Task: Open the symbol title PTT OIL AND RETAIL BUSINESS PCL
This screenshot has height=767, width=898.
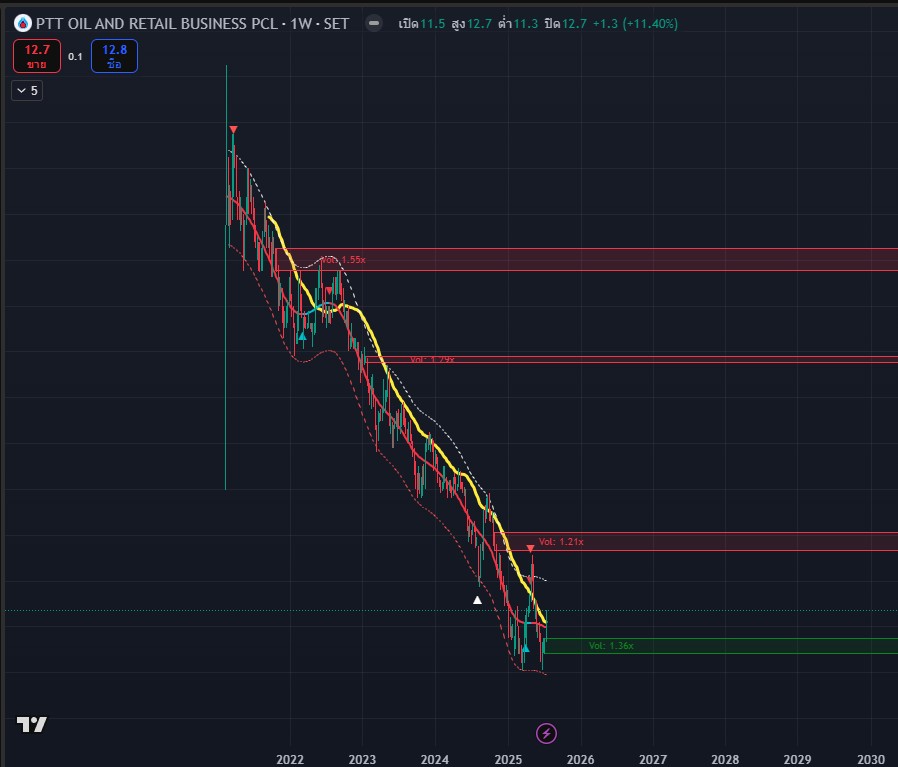Action: 156,23
